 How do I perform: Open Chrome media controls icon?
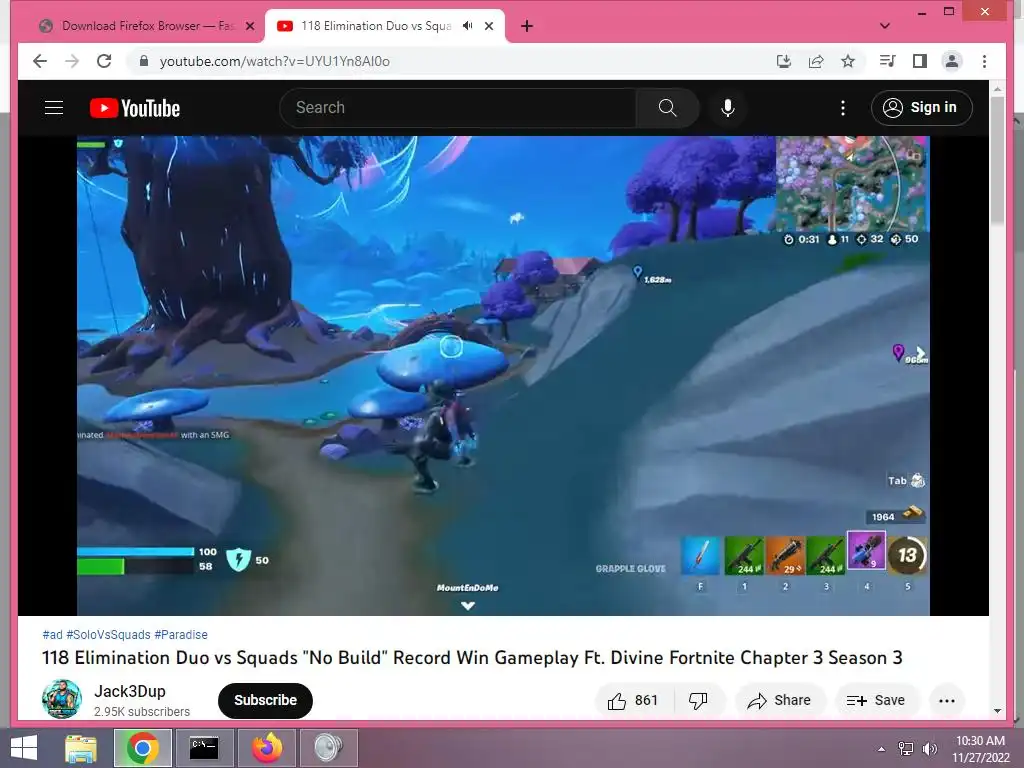pos(887,61)
